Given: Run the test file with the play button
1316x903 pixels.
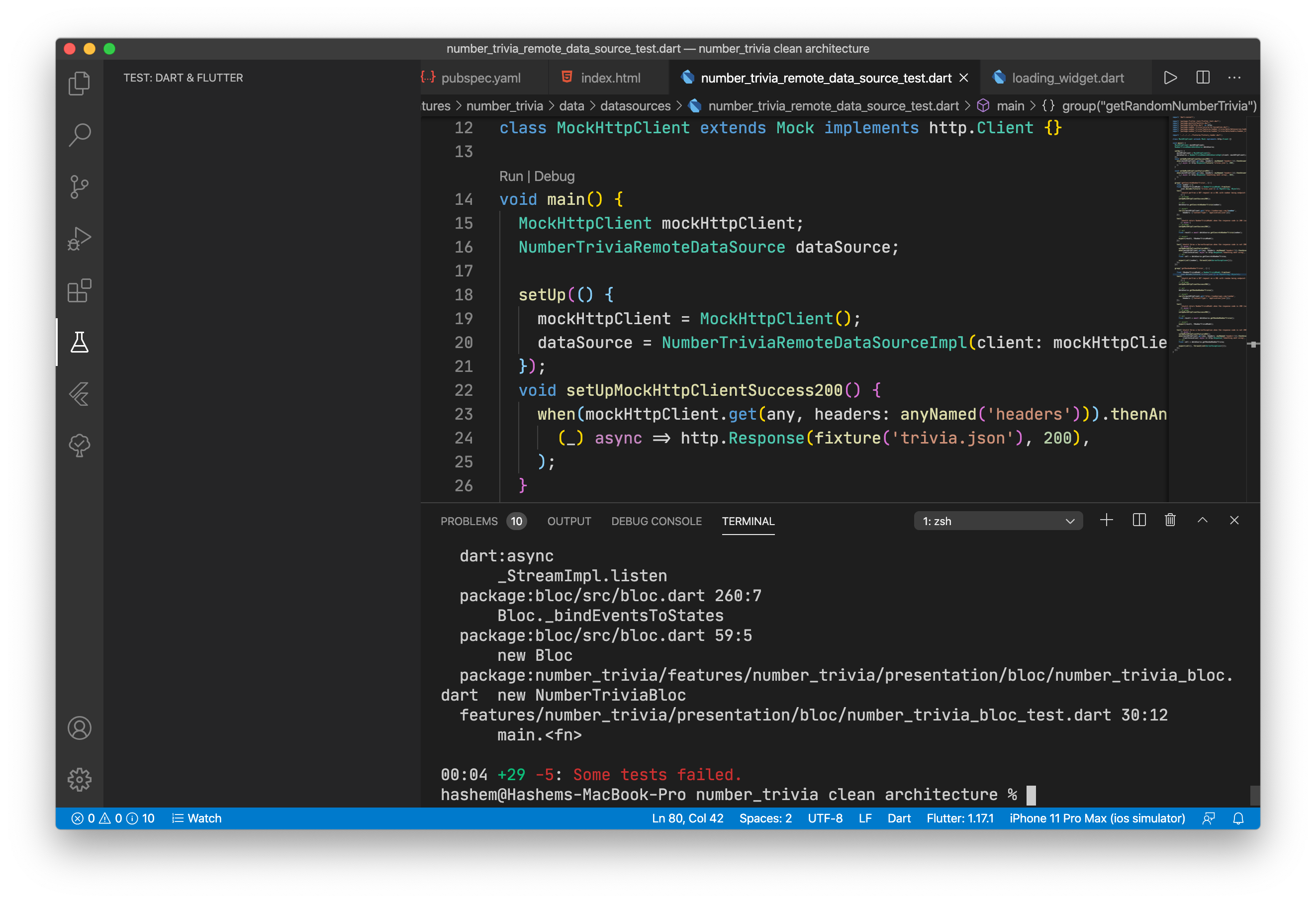Looking at the screenshot, I should (1170, 78).
